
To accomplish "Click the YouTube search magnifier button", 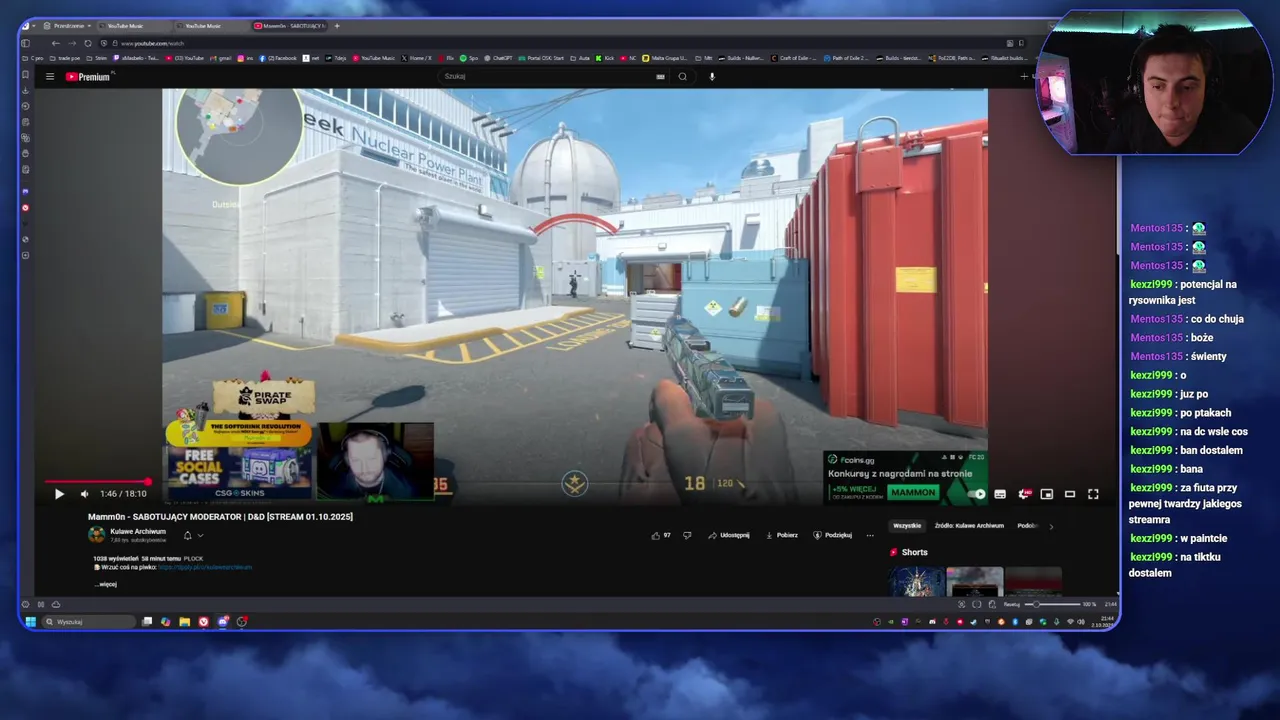I will coord(683,76).
